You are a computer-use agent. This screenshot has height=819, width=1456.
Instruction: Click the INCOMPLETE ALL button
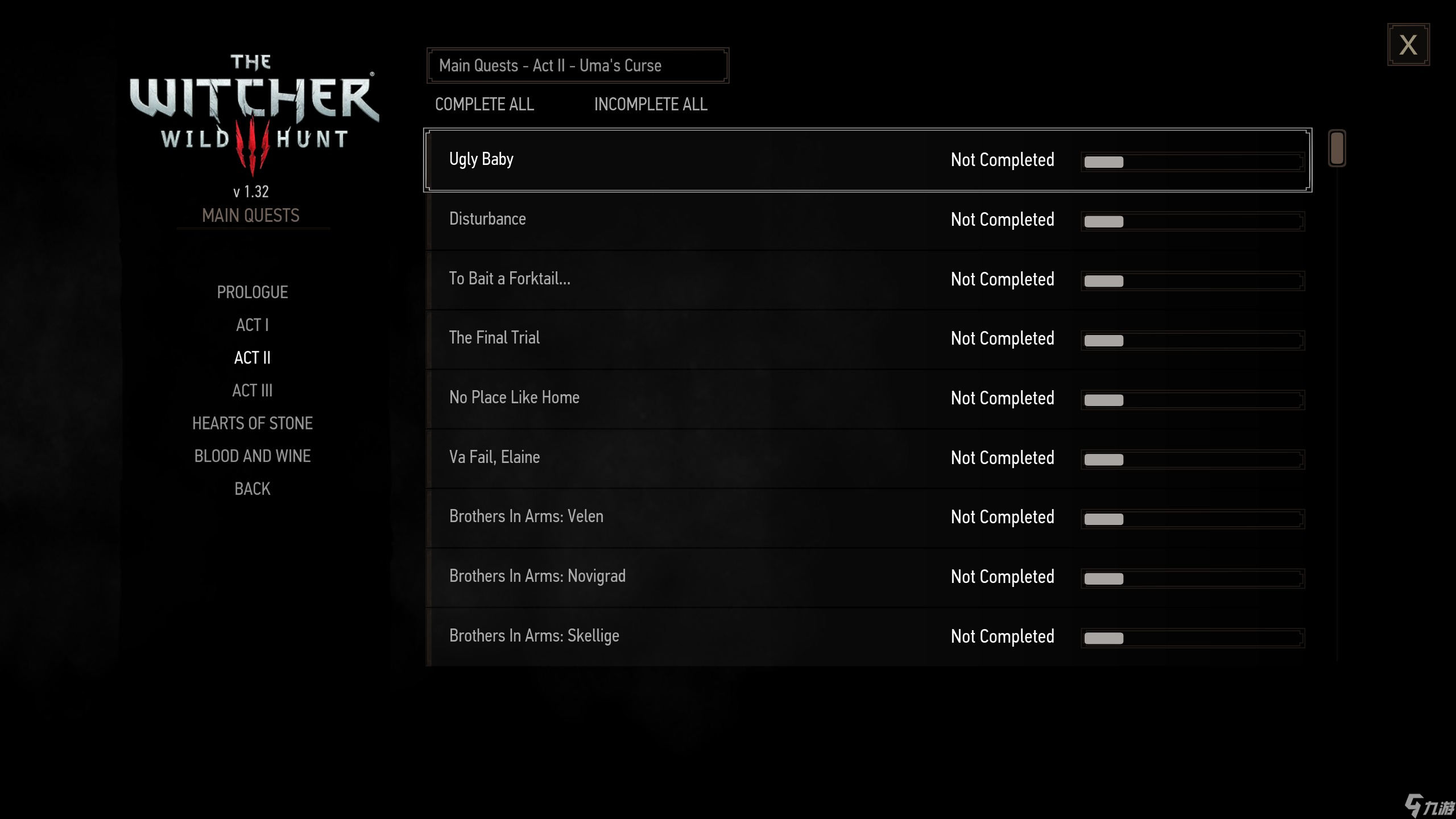pos(651,104)
